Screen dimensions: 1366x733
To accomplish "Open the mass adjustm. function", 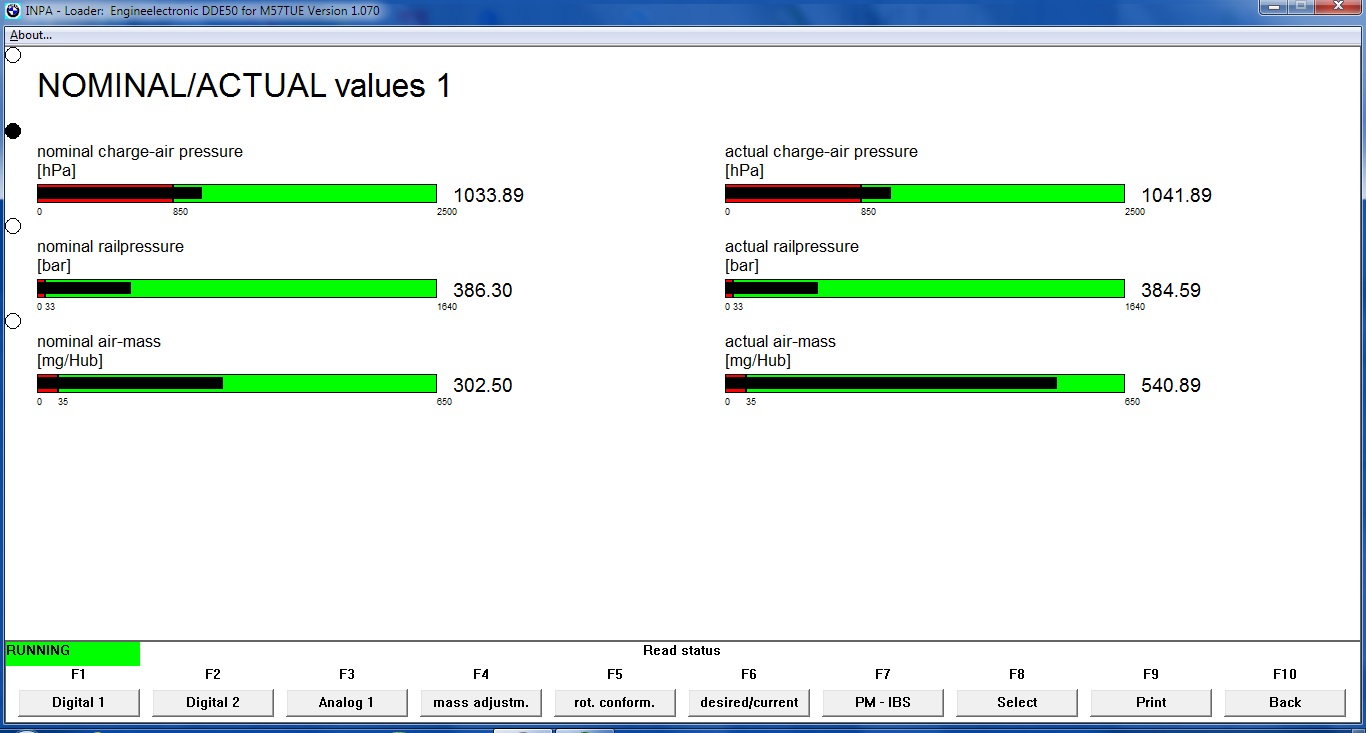I will click(481, 702).
